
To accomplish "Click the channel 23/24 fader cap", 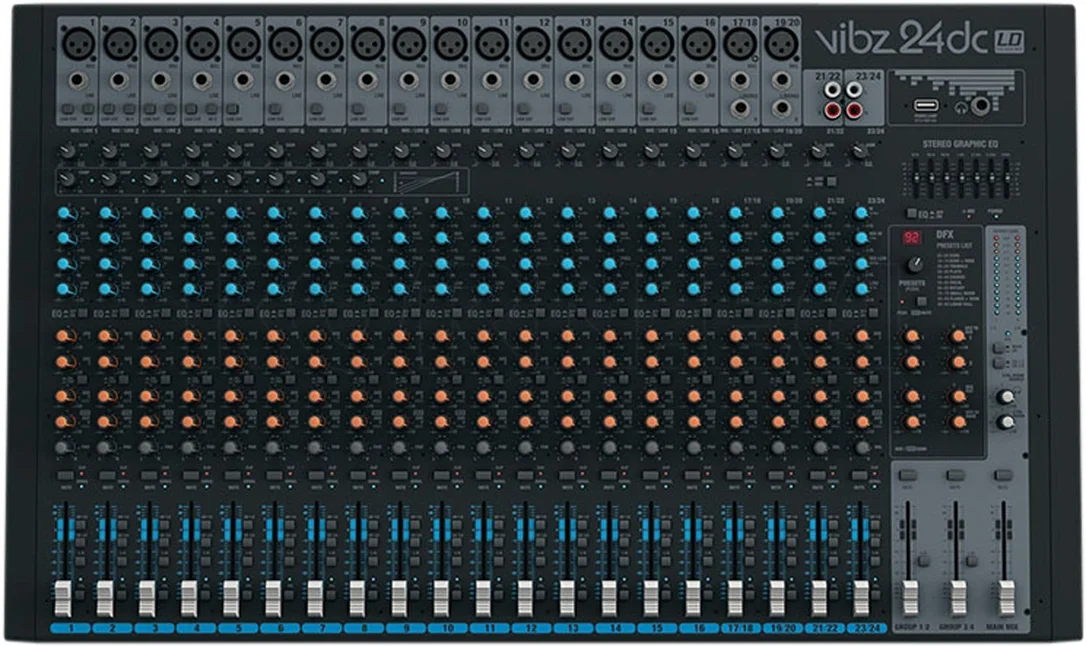I will (861, 599).
